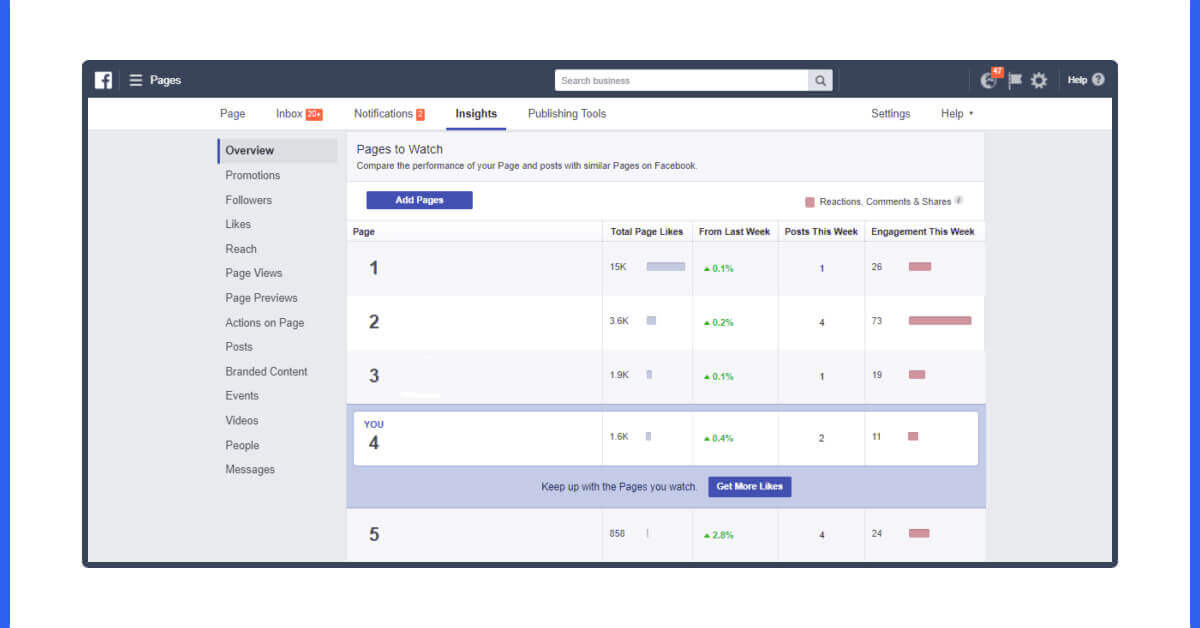
Task: Click the Pages to Watch heading
Action: tap(399, 150)
